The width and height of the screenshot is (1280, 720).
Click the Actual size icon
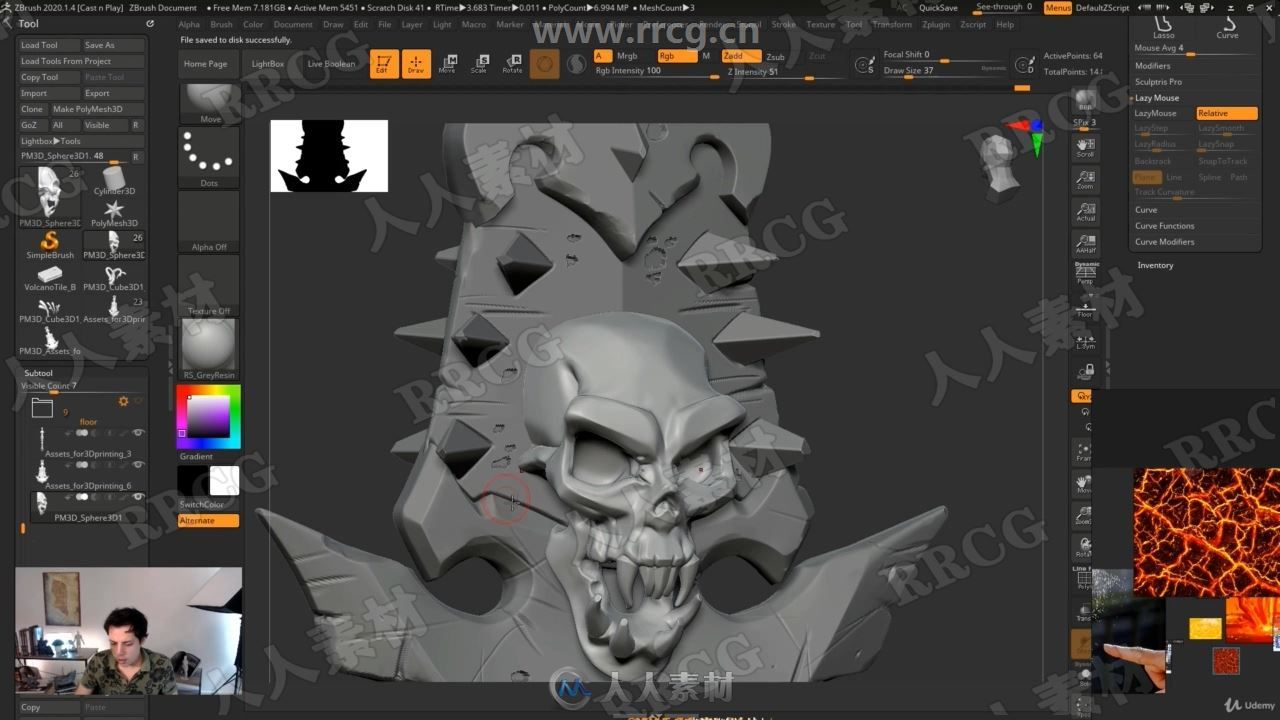click(x=1085, y=212)
